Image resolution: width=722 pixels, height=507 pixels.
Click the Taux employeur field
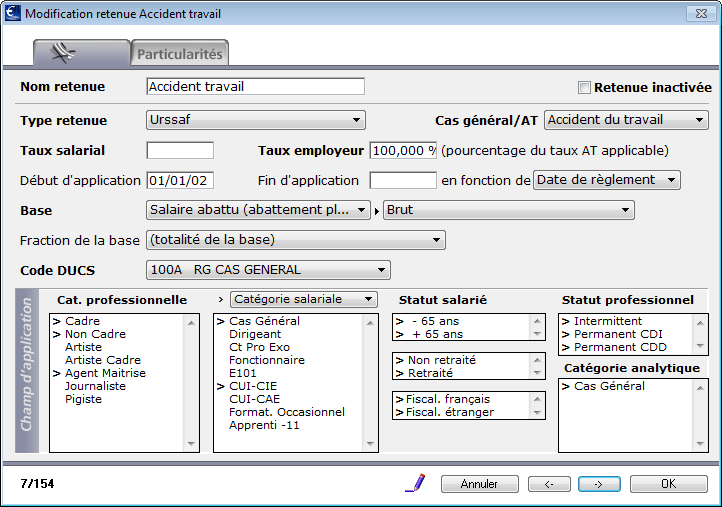403,150
